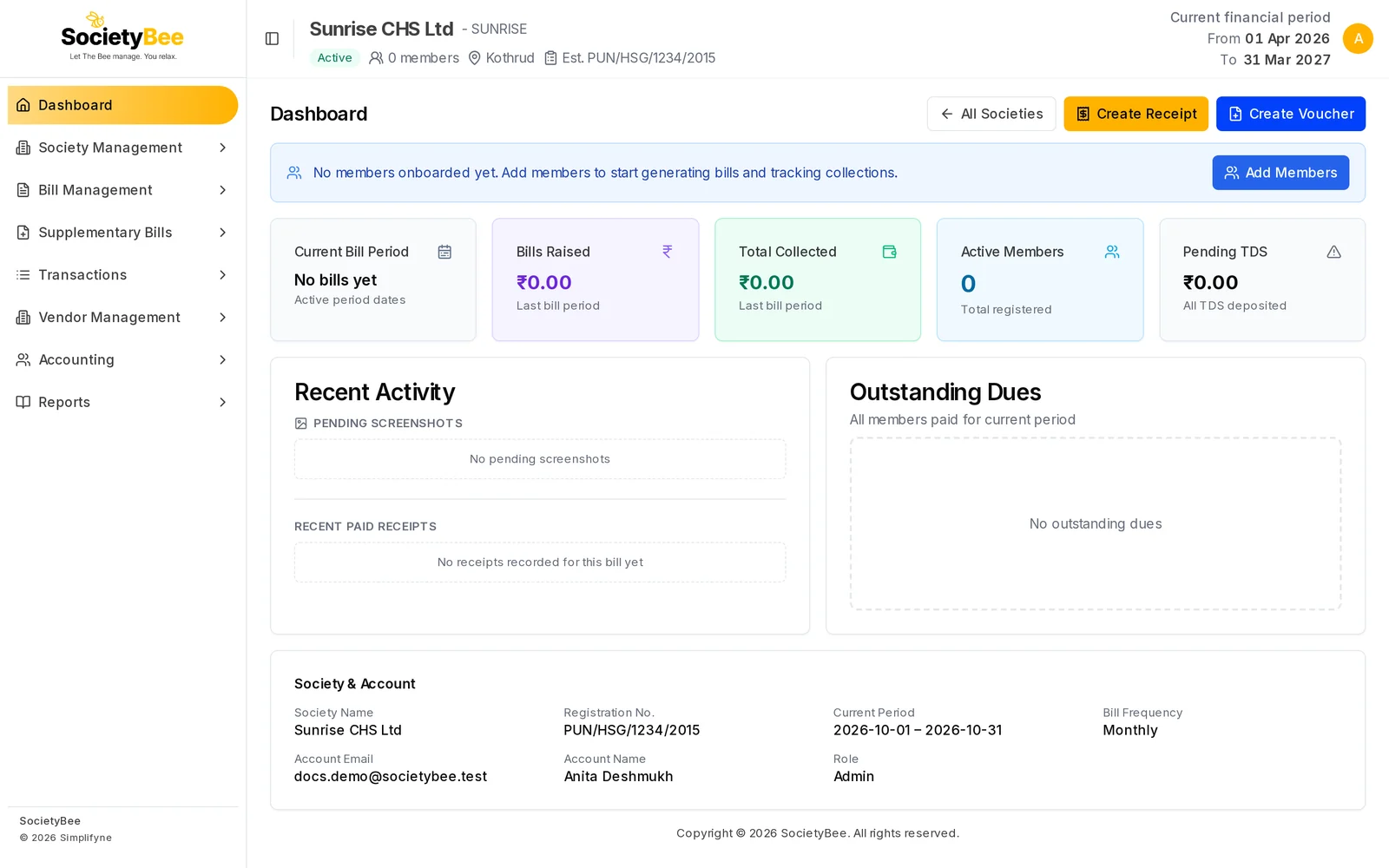Click the image icon beside Pending Screenshots
This screenshot has width=1389, height=868.
click(x=301, y=424)
